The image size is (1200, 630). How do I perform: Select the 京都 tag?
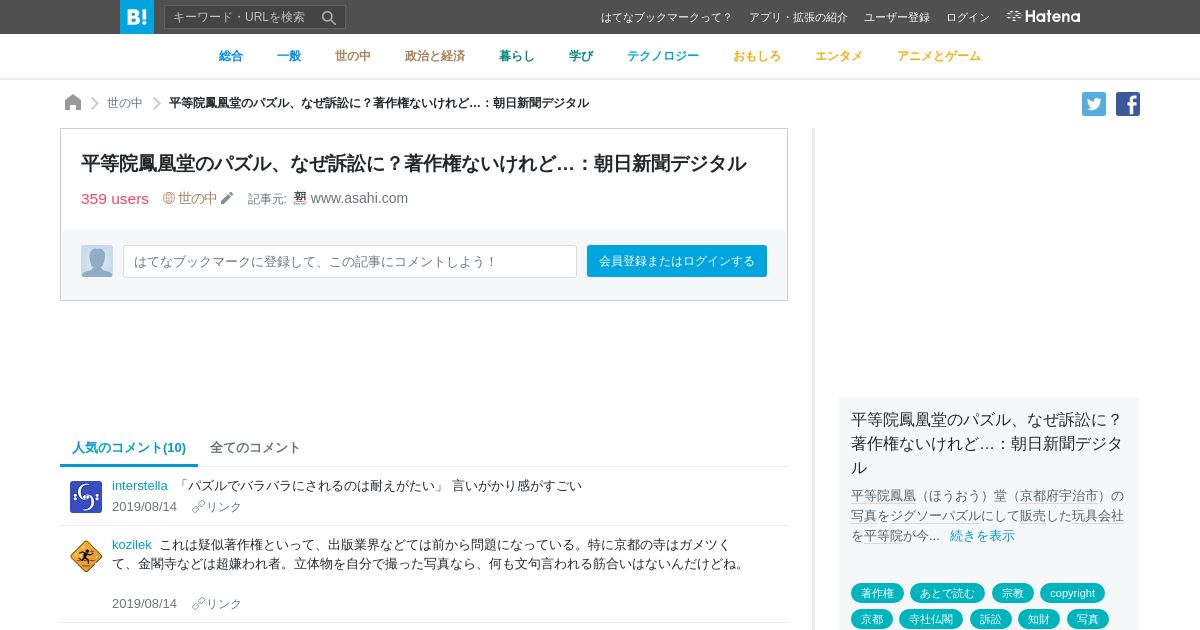point(872,619)
